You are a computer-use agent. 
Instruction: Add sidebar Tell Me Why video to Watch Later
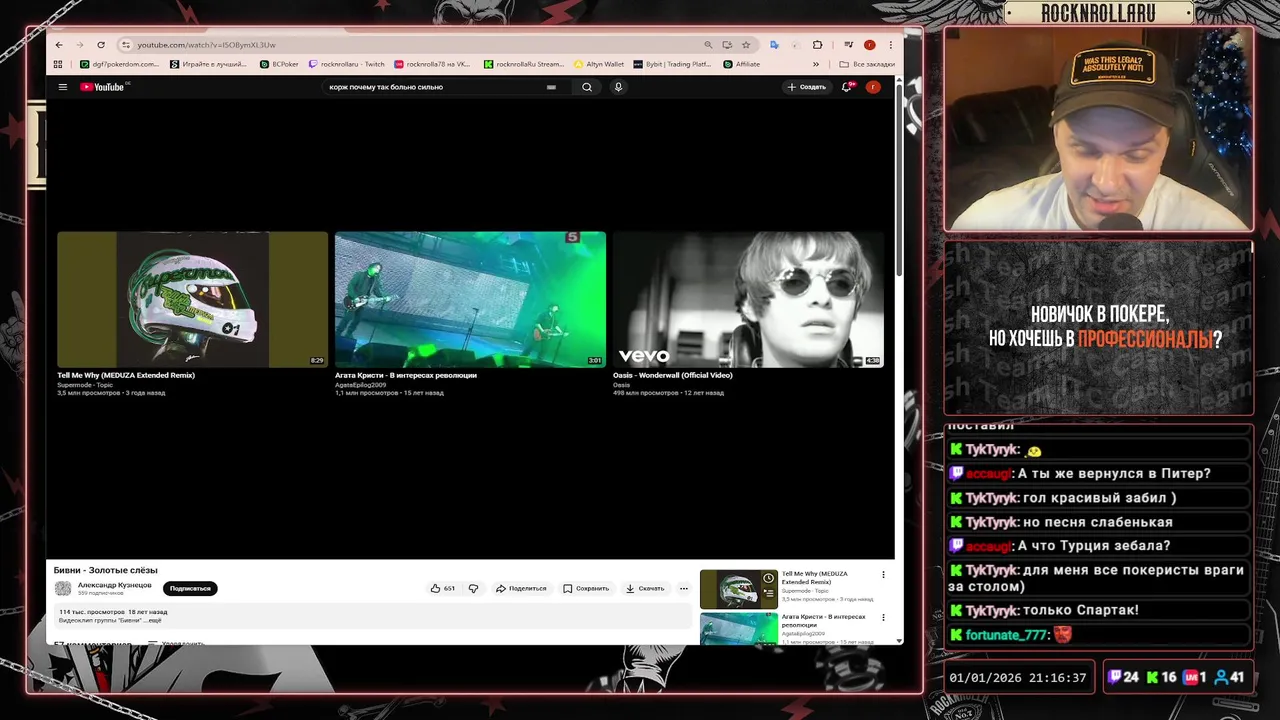(768, 578)
